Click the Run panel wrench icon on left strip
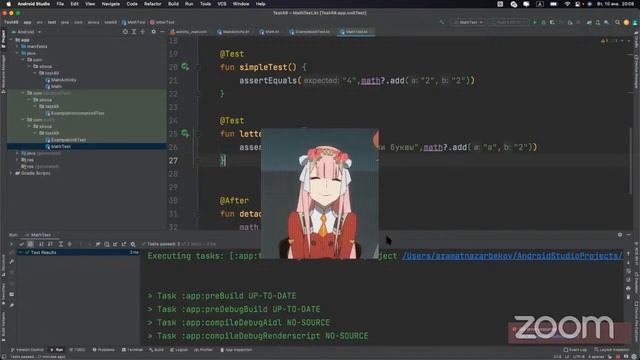The image size is (640, 360). 12,261
